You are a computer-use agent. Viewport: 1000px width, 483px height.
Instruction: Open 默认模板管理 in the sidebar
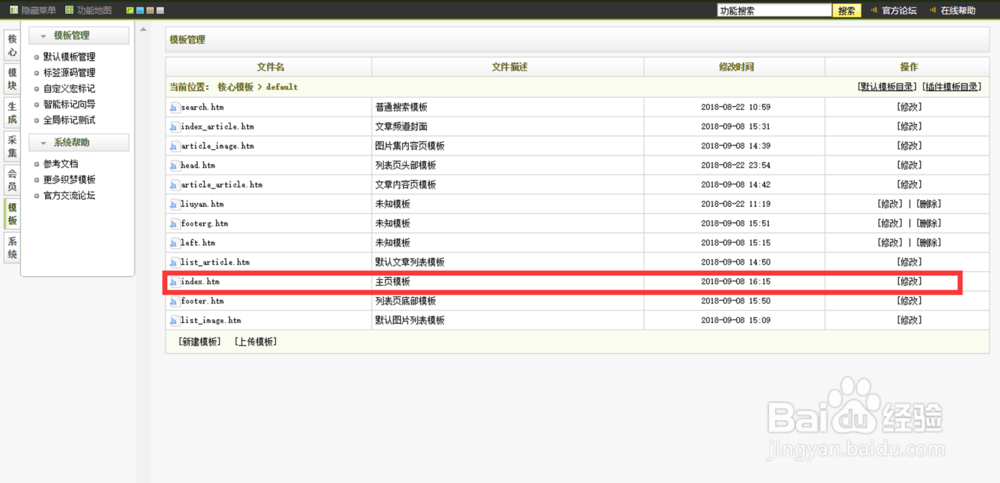[69, 57]
